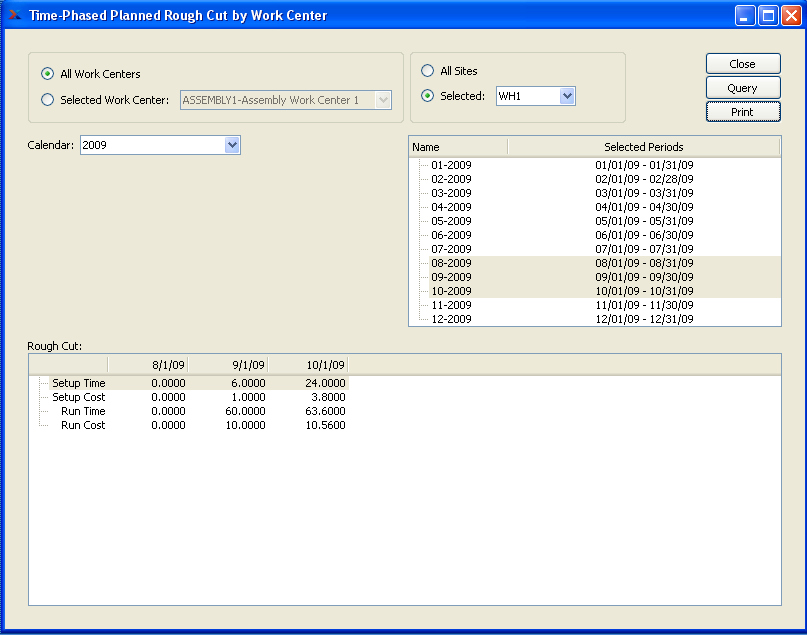This screenshot has height=635, width=807.
Task: Select the All Work Centers radio button
Action: pyautogui.click(x=48, y=74)
